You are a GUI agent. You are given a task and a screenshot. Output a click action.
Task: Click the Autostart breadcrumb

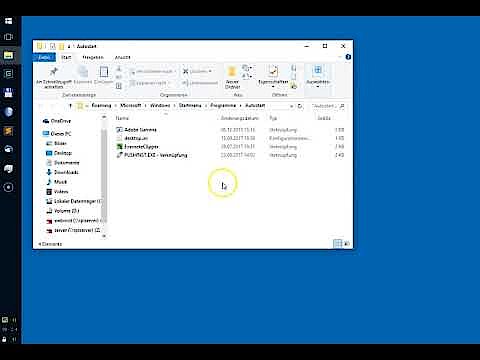pos(255,106)
